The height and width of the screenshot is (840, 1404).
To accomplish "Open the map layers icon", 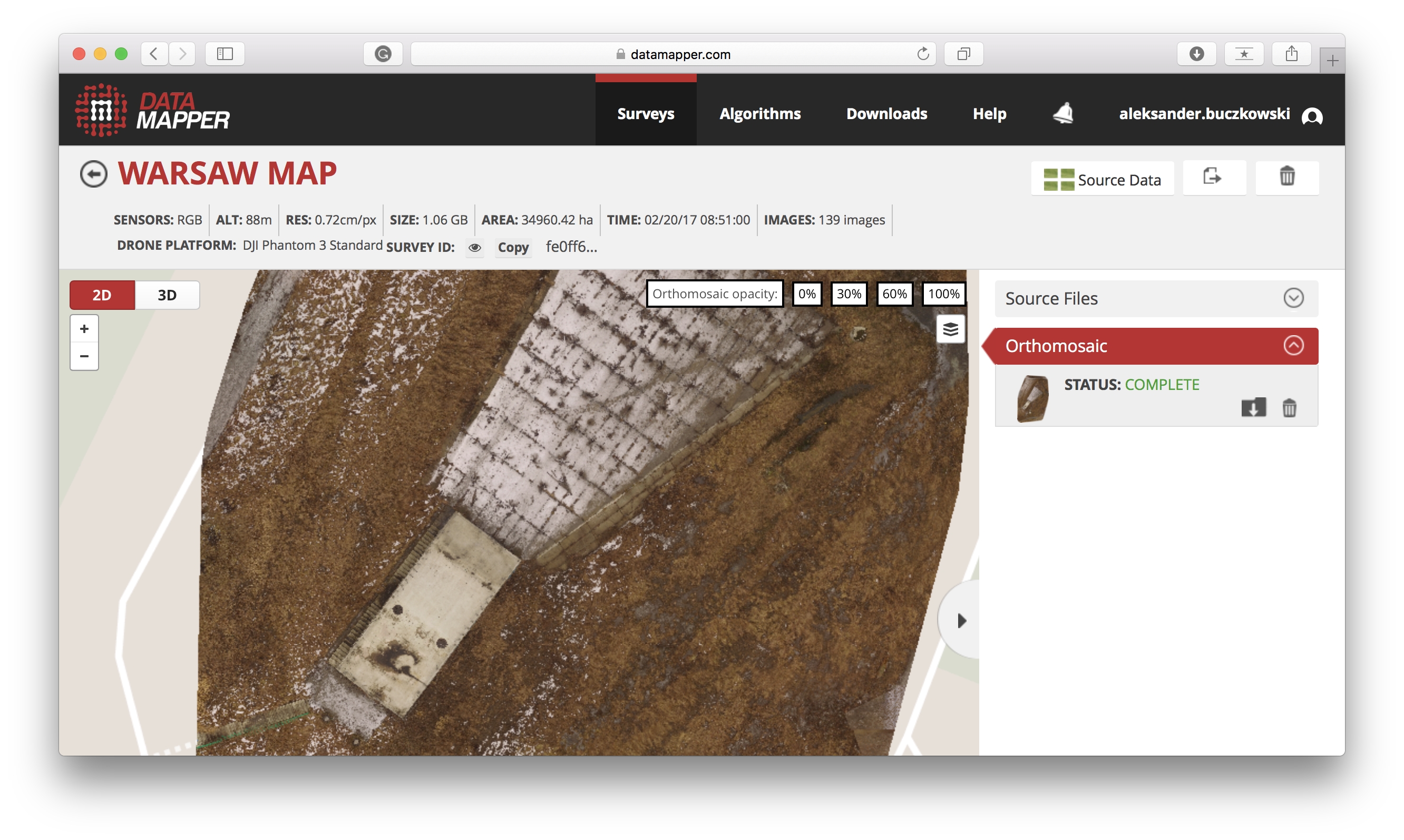I will coord(951,329).
